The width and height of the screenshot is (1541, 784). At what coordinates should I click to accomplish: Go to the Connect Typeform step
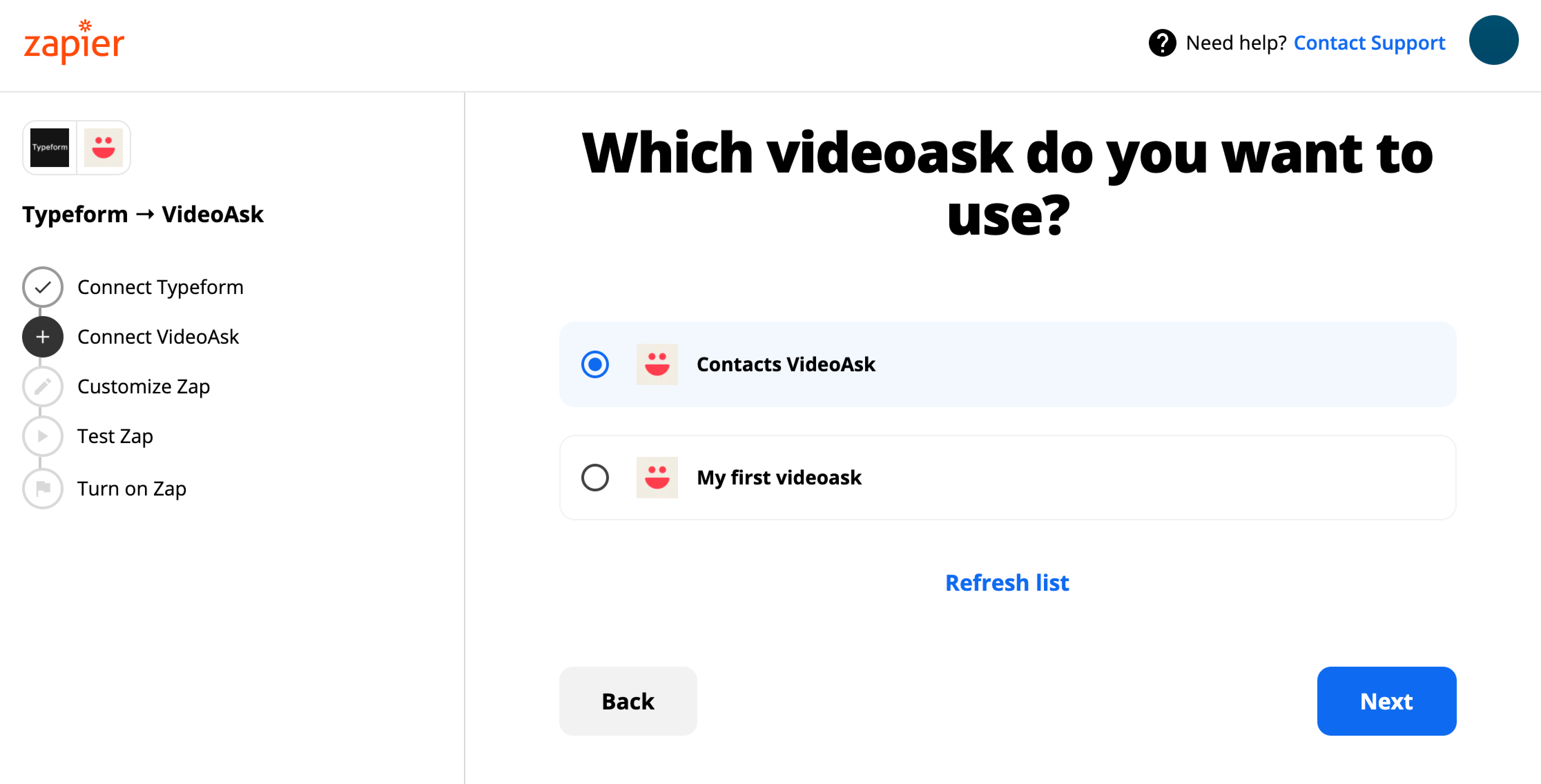pyautogui.click(x=160, y=288)
